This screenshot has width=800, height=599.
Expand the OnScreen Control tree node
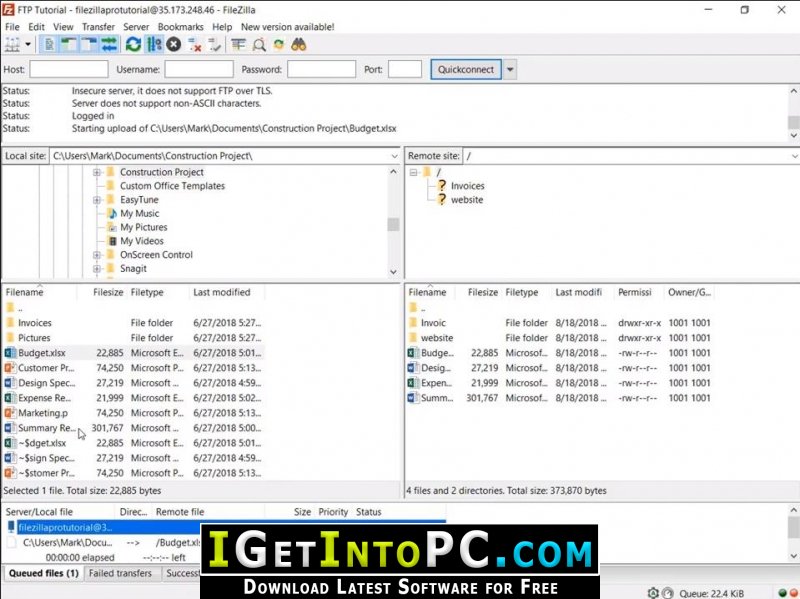click(97, 255)
